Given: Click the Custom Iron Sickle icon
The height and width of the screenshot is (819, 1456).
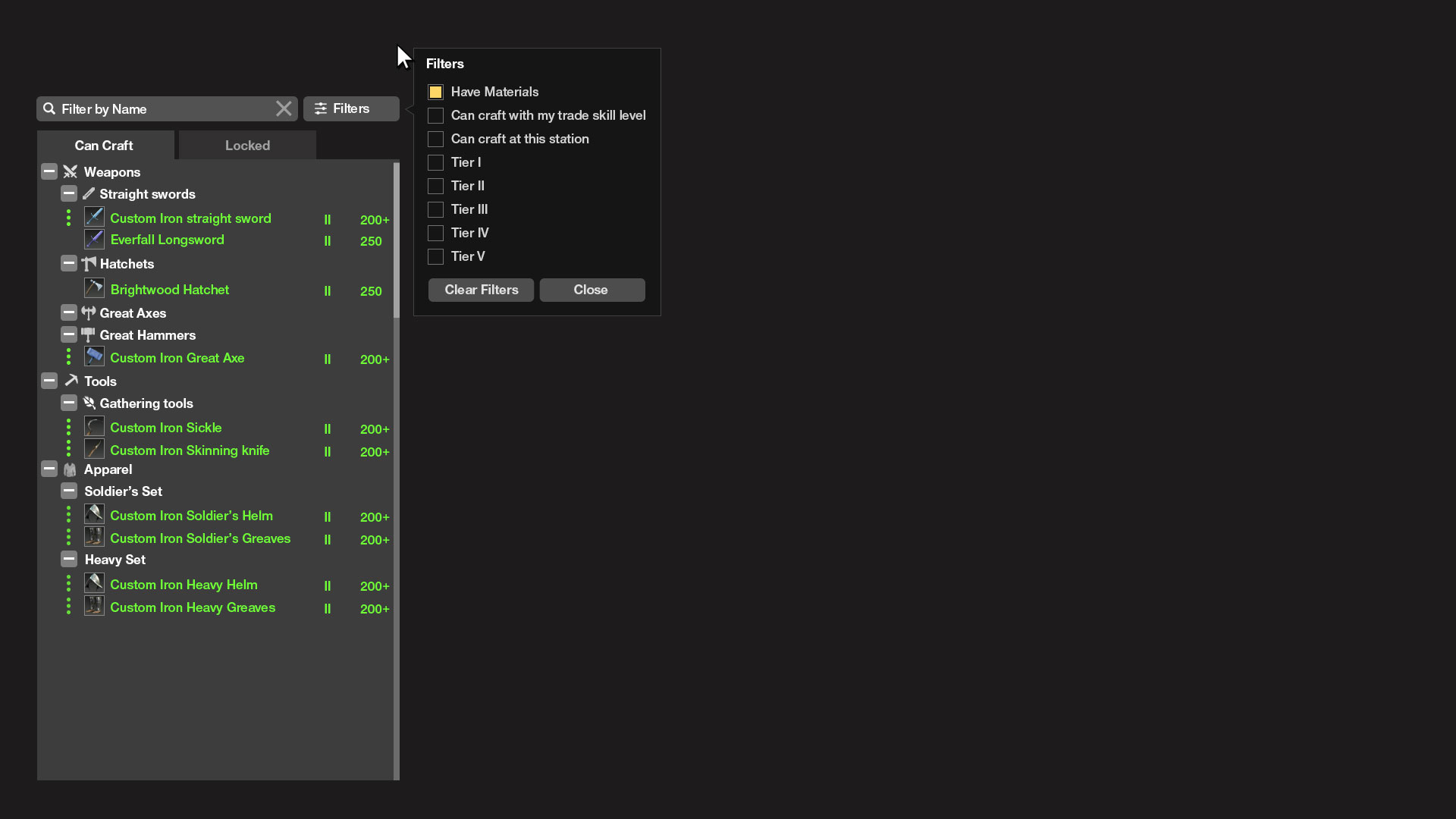Looking at the screenshot, I should coord(94,427).
